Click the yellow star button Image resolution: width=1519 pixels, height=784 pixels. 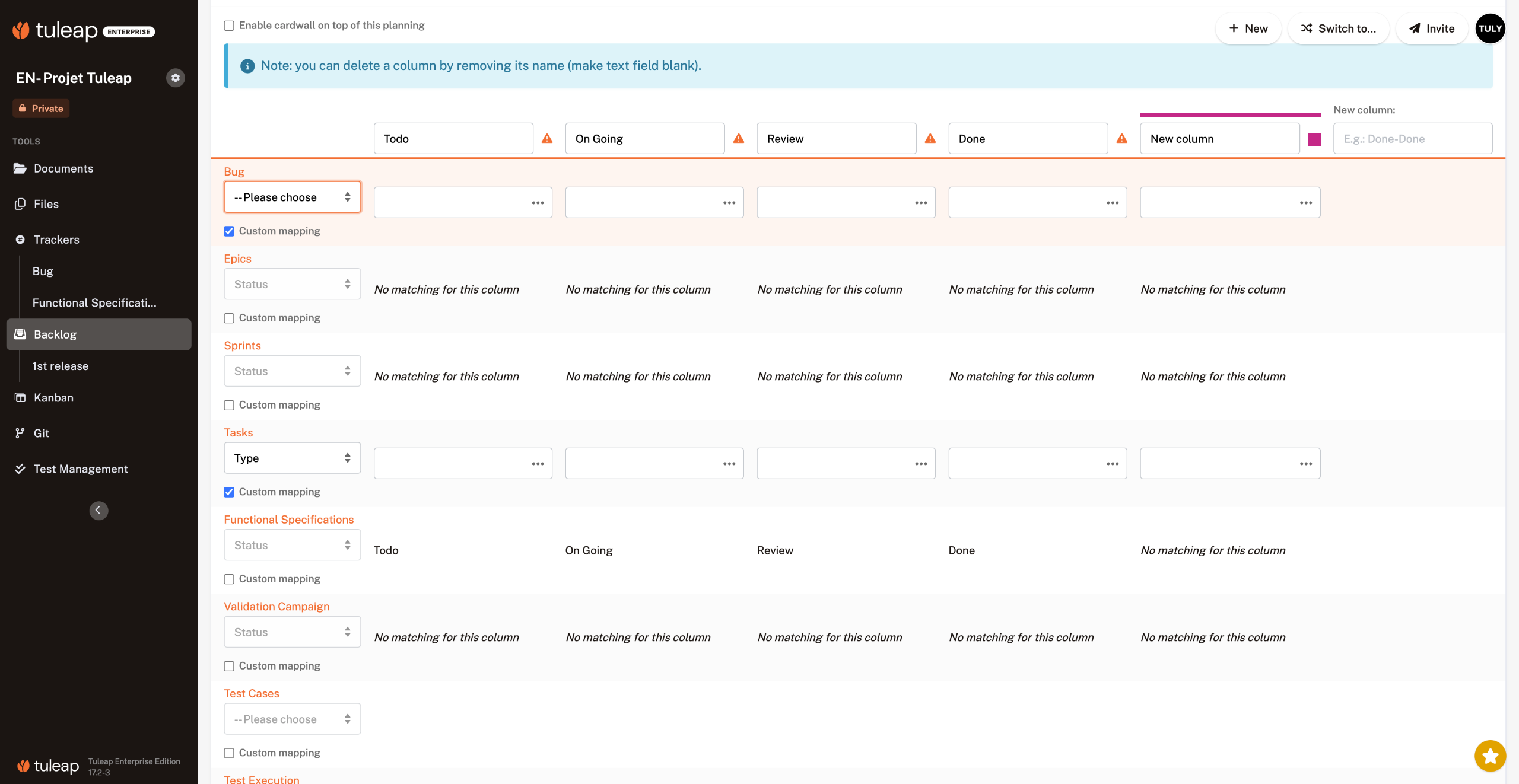click(x=1489, y=756)
